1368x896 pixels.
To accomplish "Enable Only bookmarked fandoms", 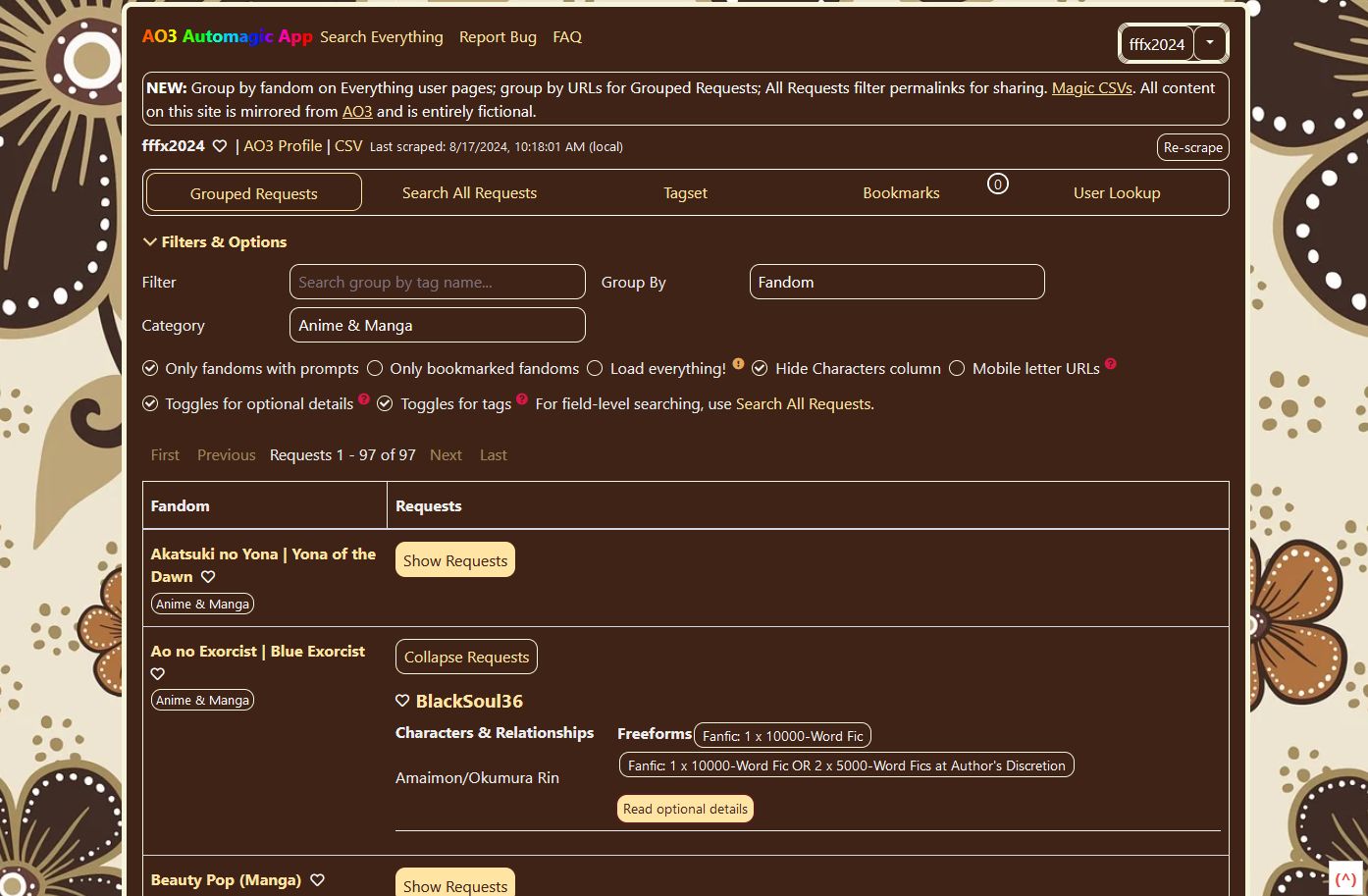I will [x=375, y=369].
